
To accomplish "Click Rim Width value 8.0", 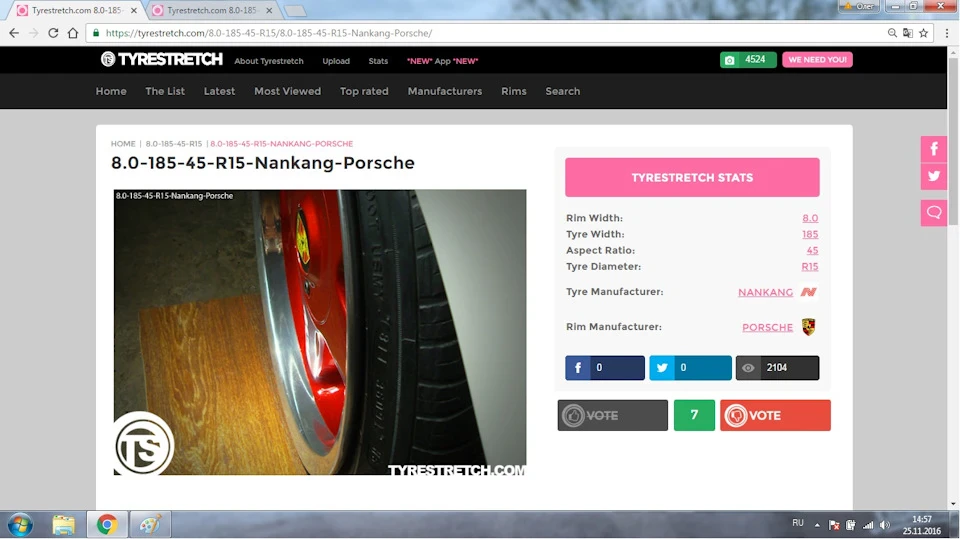I will coord(810,218).
